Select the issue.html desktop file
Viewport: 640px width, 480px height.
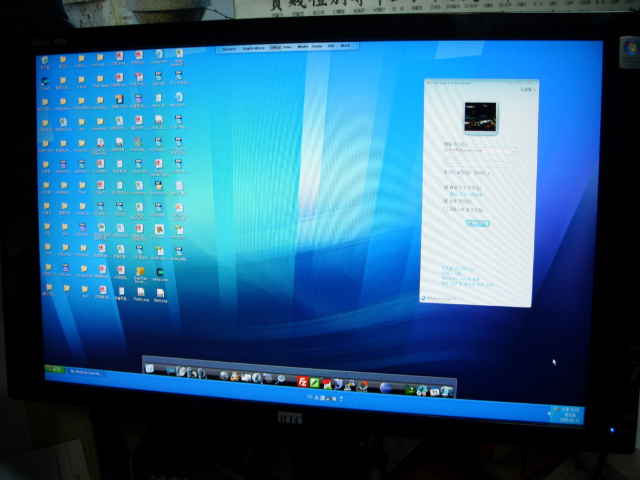click(159, 56)
